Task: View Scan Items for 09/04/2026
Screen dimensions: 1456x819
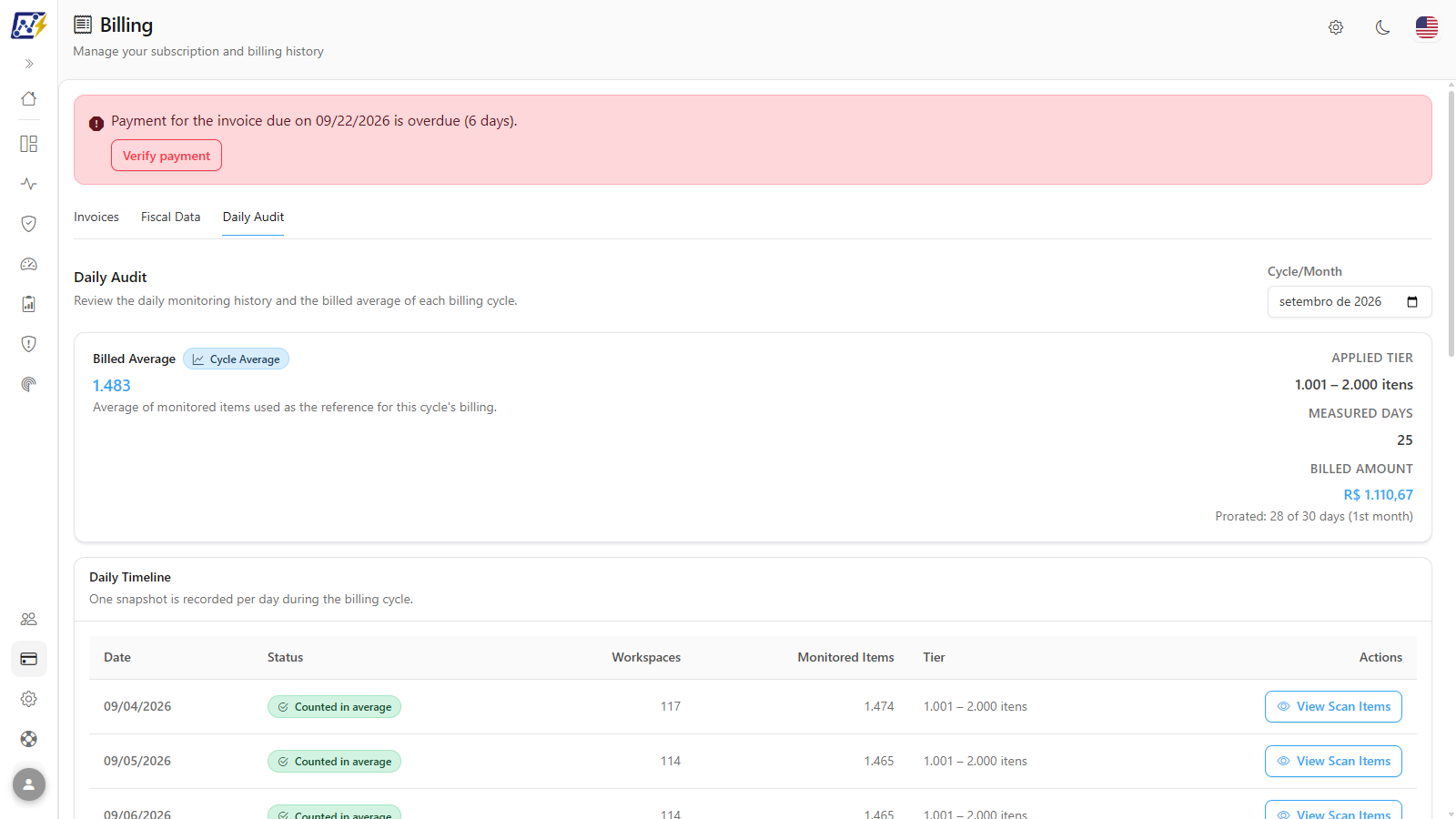Action: pos(1333,707)
